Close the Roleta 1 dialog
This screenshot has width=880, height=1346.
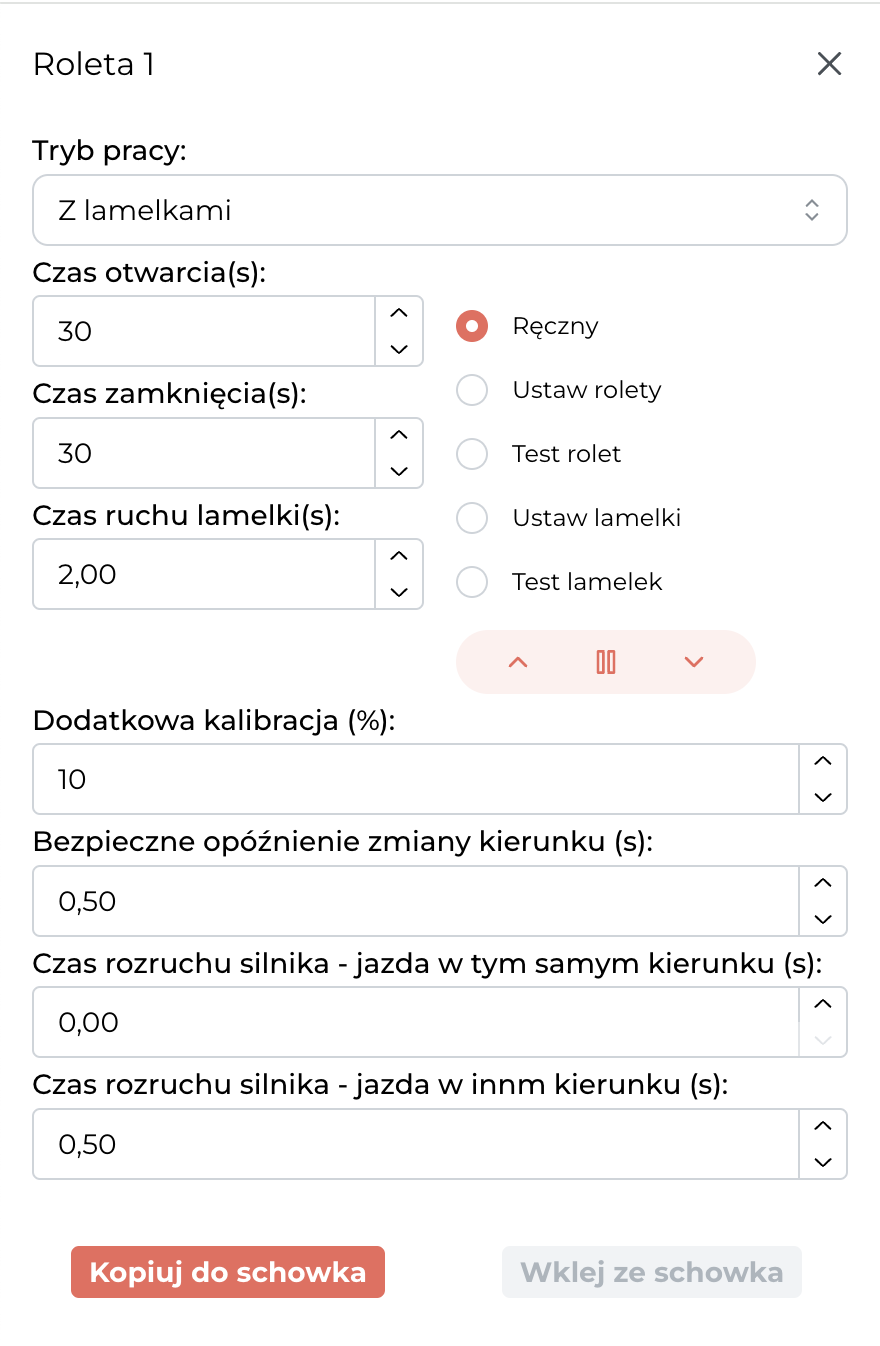click(829, 65)
